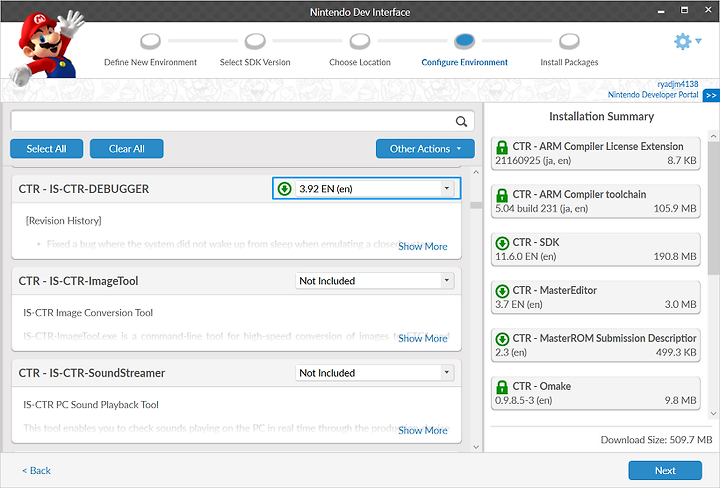Open the IS-CTR-ImageTool version dropdown
Image resolution: width=720 pixels, height=488 pixels.
375,280
